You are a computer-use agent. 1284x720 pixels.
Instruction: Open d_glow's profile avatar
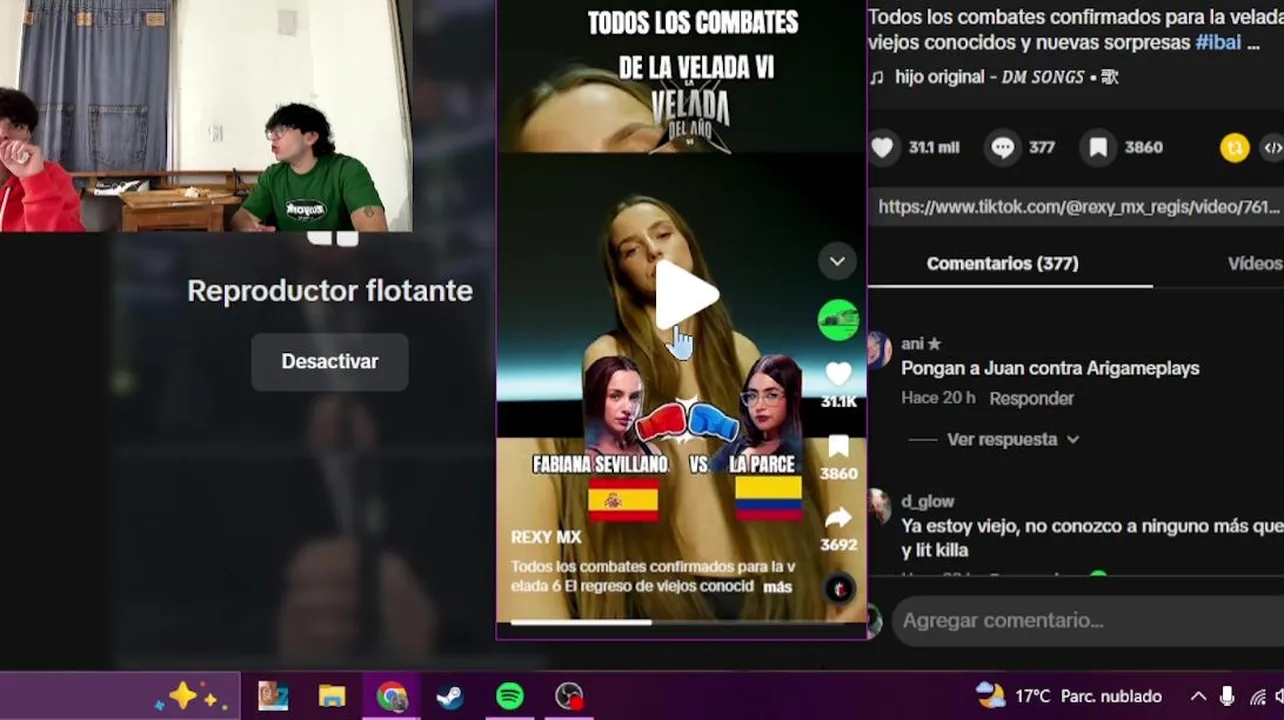click(x=879, y=507)
